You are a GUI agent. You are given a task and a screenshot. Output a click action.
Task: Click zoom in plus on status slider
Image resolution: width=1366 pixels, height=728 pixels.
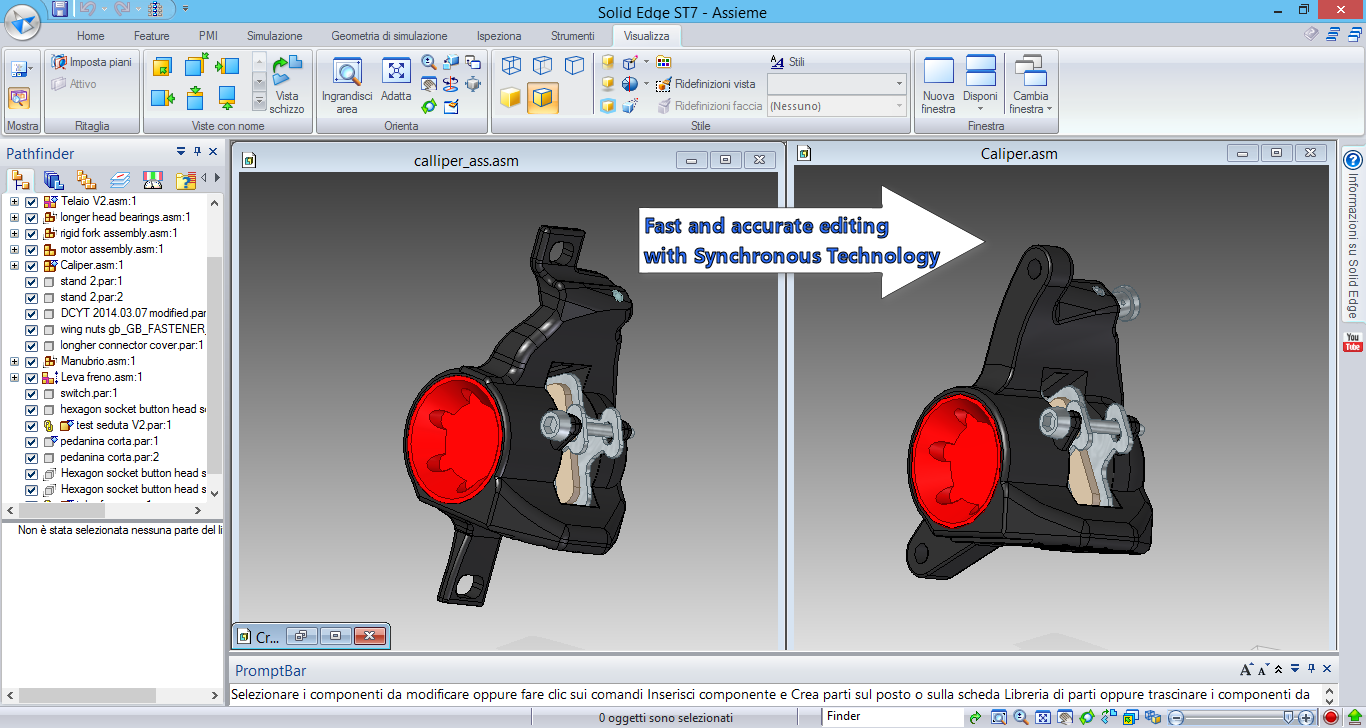(1306, 717)
